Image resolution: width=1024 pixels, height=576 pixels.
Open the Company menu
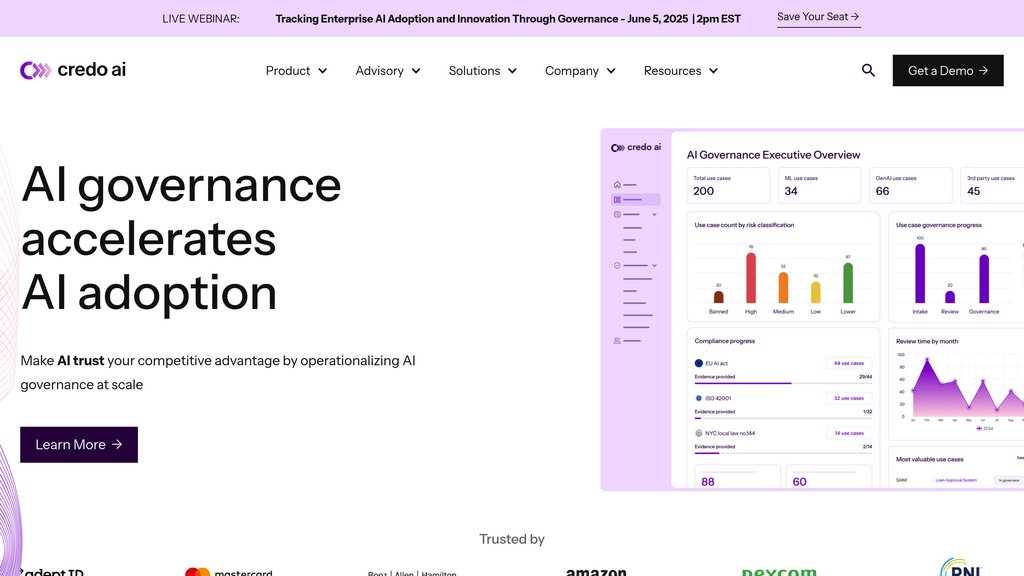pyautogui.click(x=580, y=71)
